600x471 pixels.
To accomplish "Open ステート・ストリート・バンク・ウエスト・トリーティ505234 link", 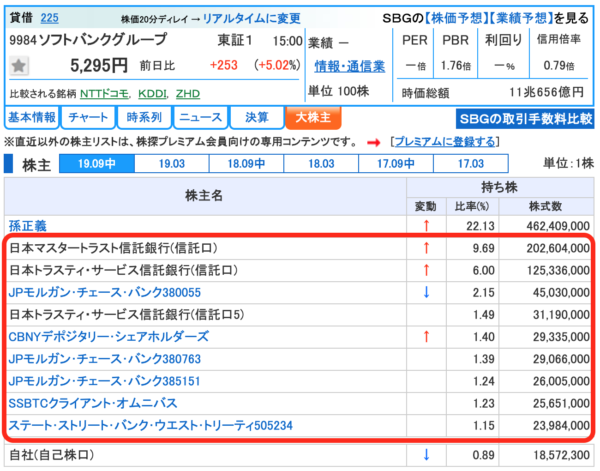I will click(x=150, y=425).
